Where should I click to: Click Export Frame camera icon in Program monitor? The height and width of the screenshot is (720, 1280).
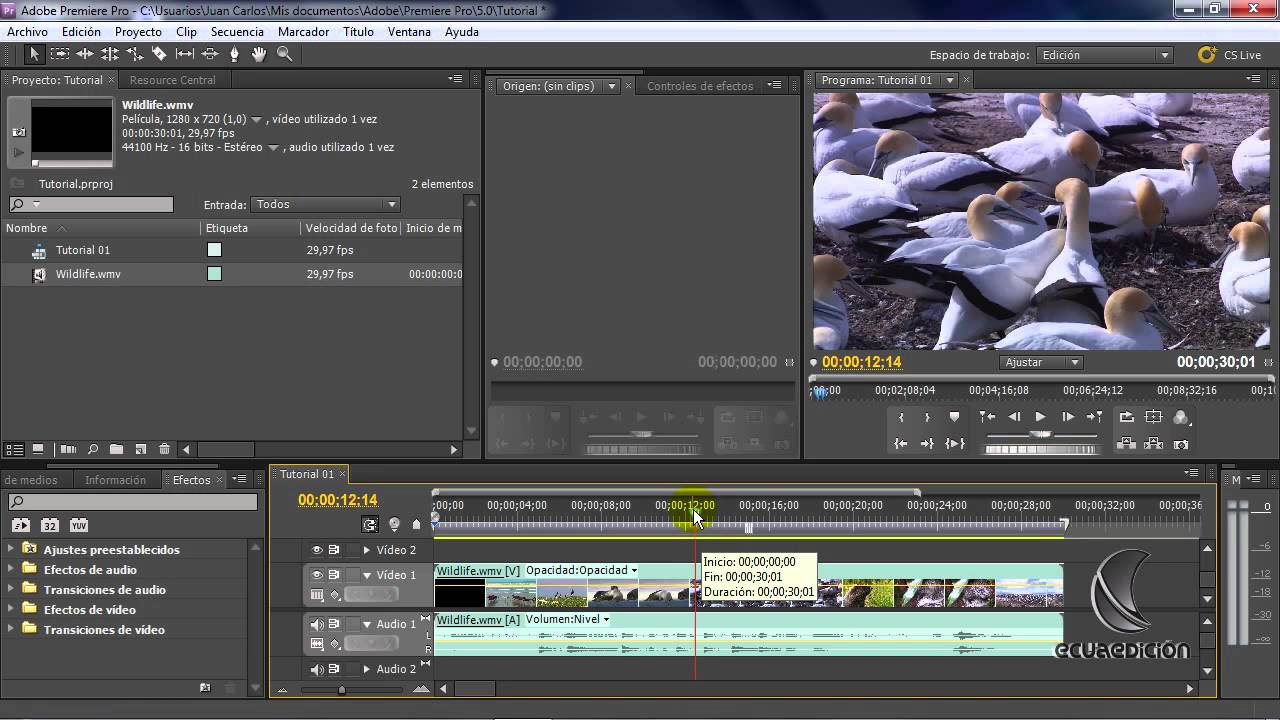pyautogui.click(x=1181, y=444)
